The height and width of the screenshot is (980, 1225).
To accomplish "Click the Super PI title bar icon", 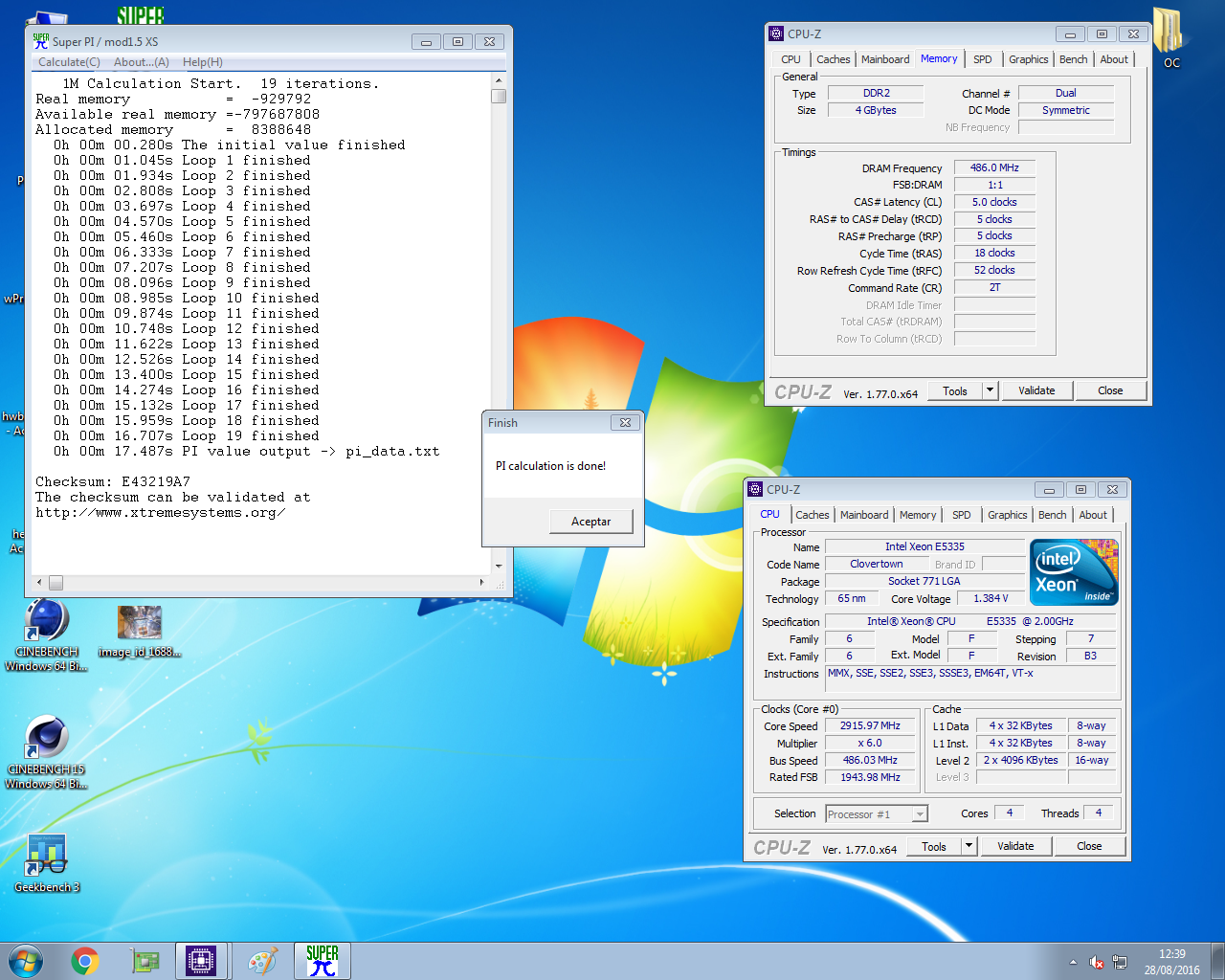I will pos(41,41).
